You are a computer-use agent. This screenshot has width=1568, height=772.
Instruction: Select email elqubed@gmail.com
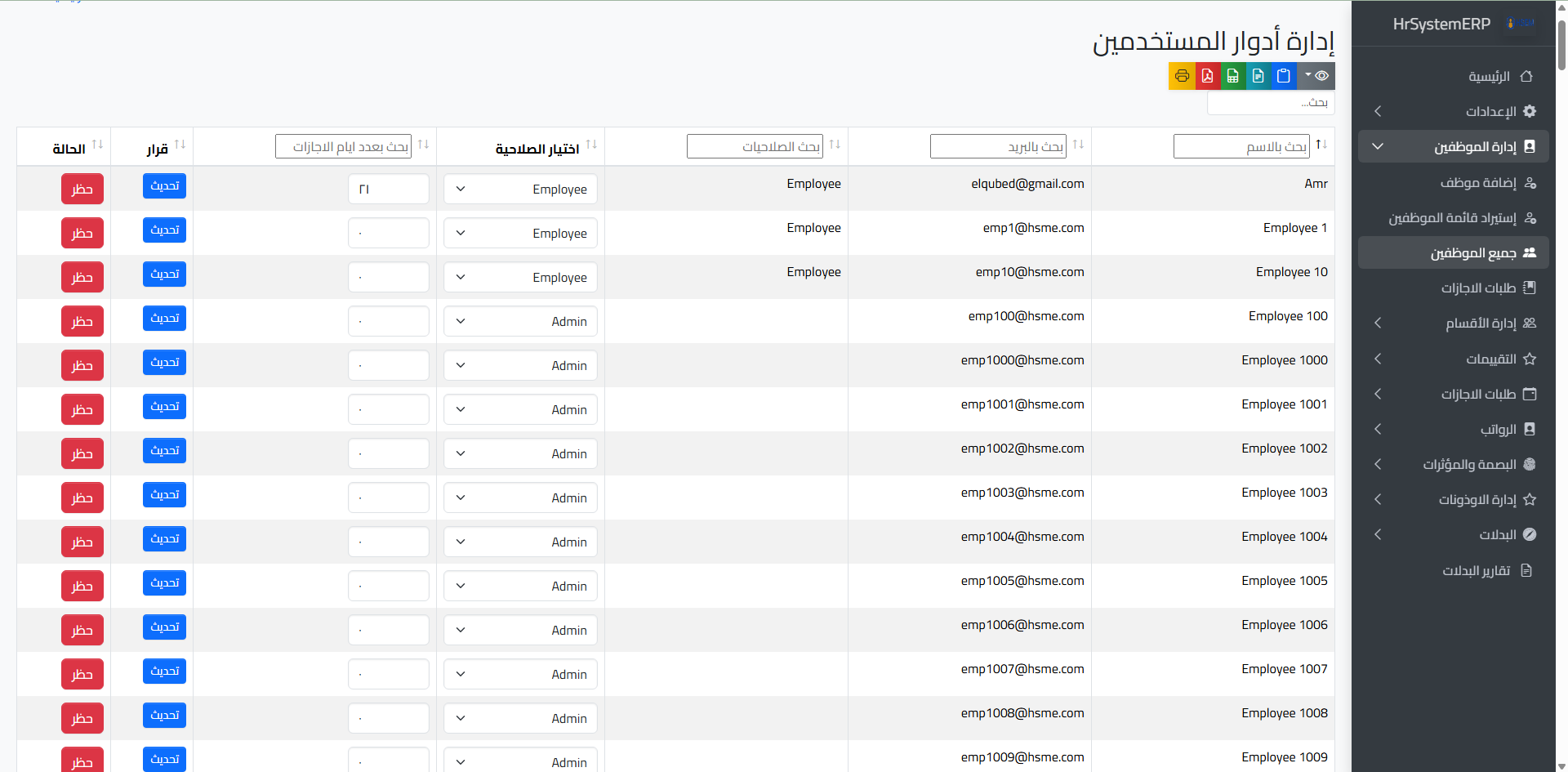(1027, 184)
